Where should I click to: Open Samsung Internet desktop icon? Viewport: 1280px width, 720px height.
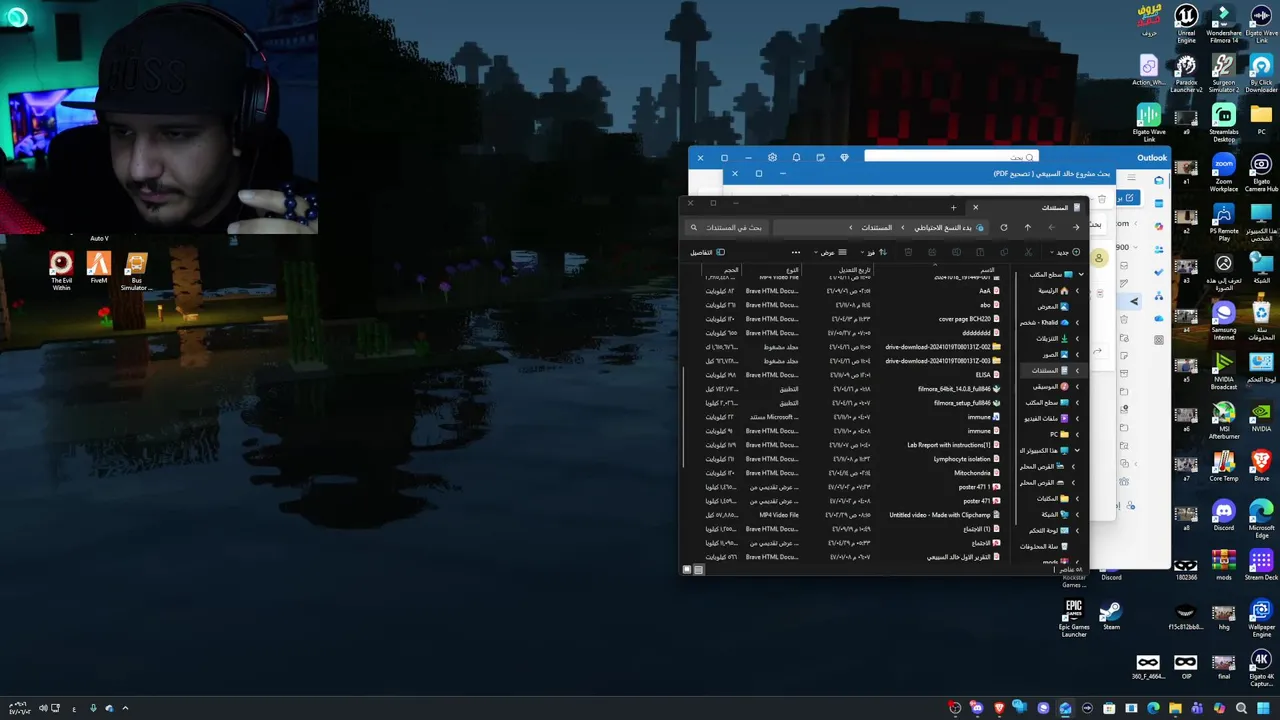1223,321
